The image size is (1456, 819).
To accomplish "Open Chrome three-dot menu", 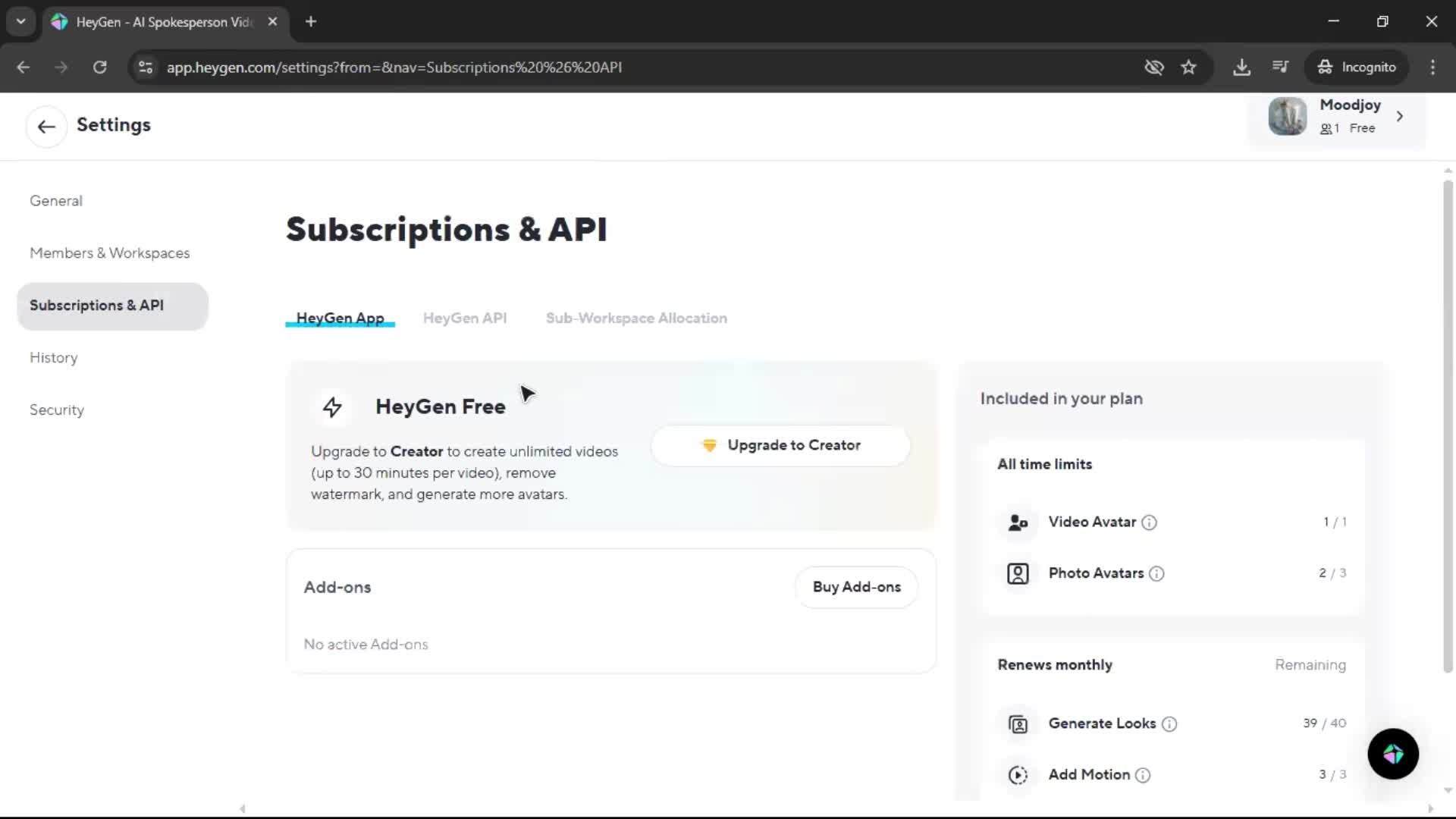I will point(1432,67).
